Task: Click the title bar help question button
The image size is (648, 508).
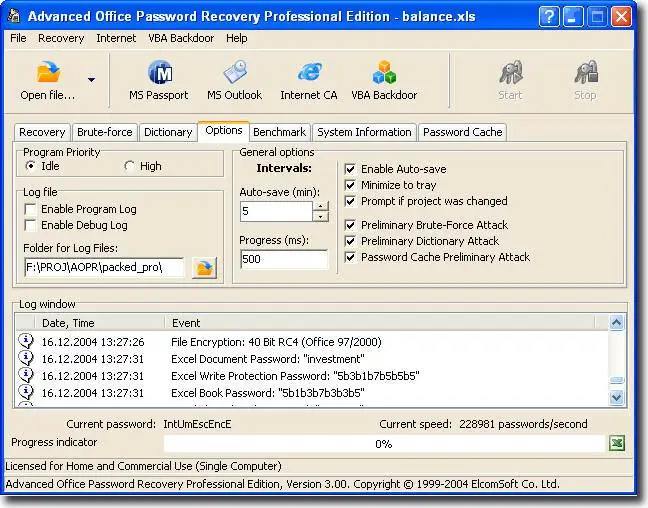Action: (549, 17)
